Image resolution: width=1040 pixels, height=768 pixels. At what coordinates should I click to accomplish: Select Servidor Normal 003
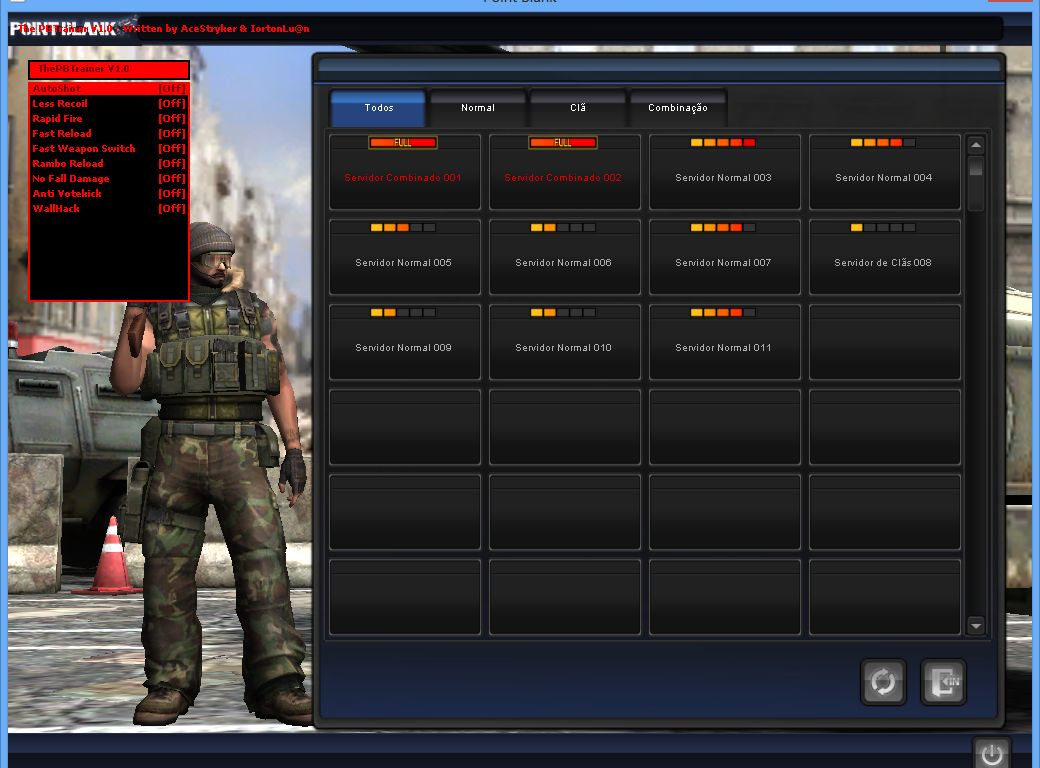pos(724,172)
